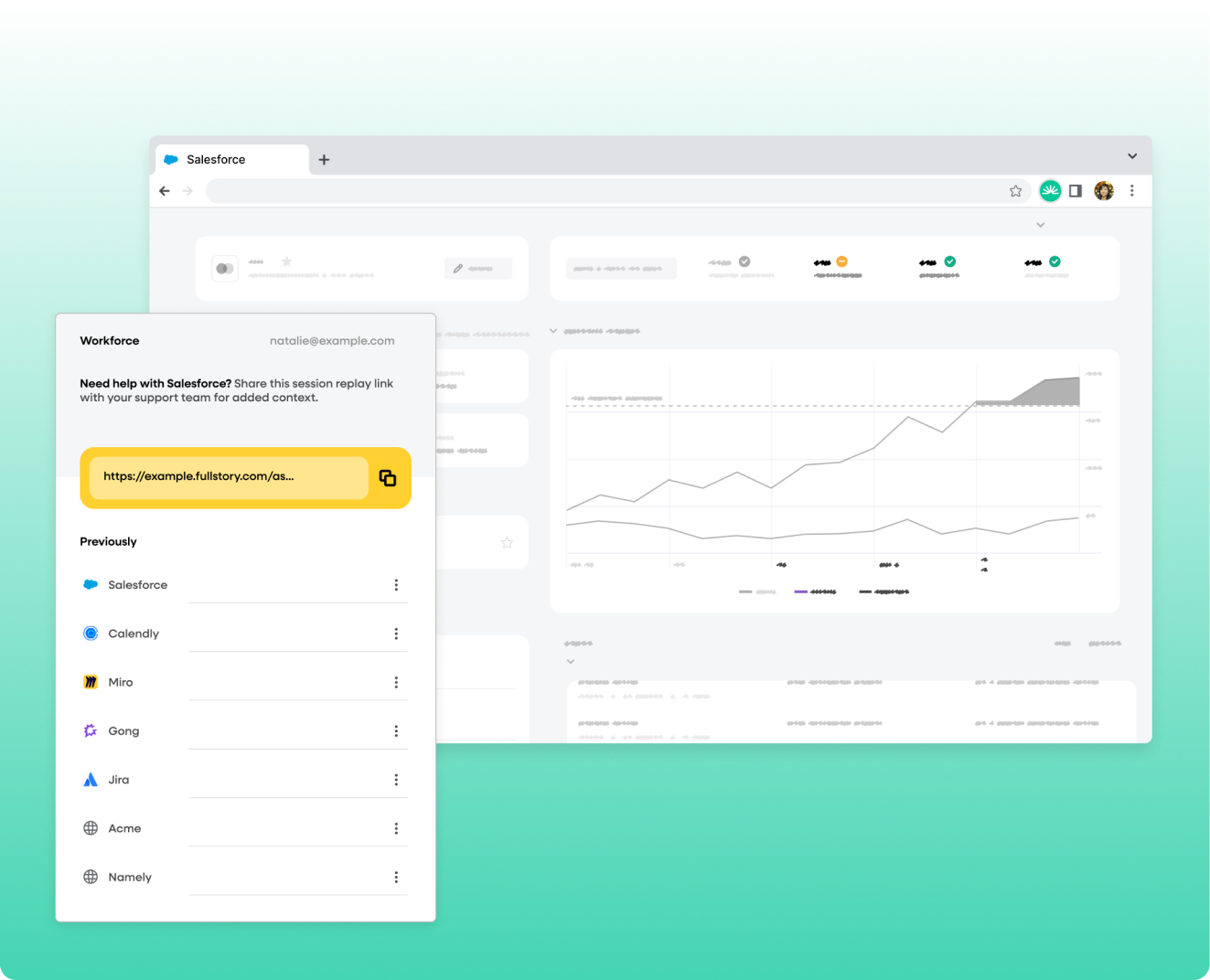This screenshot has height=980, width=1210.
Task: Click the Previously heading
Action: coord(108,542)
